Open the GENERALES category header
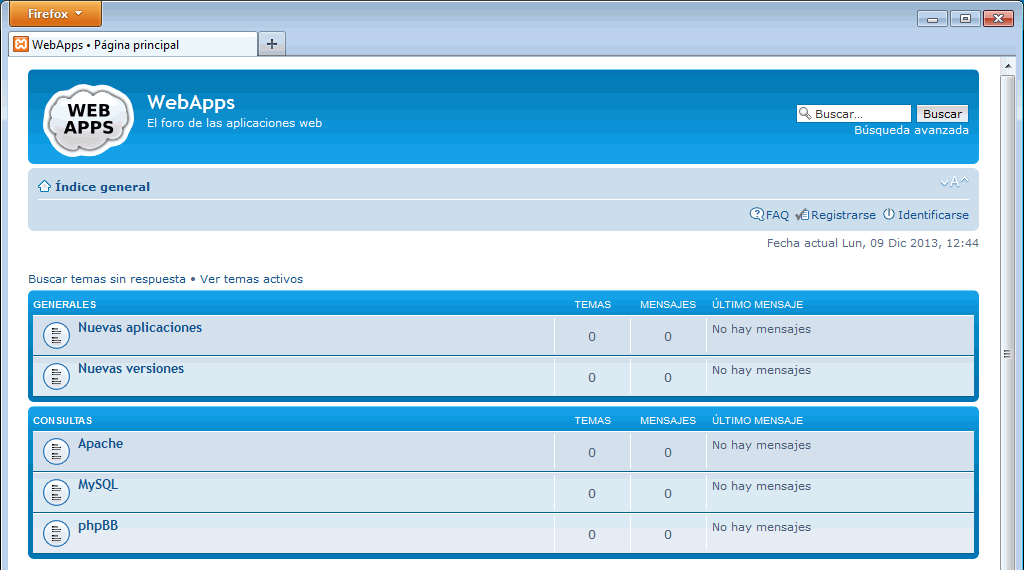The width and height of the screenshot is (1024, 570). (65, 304)
